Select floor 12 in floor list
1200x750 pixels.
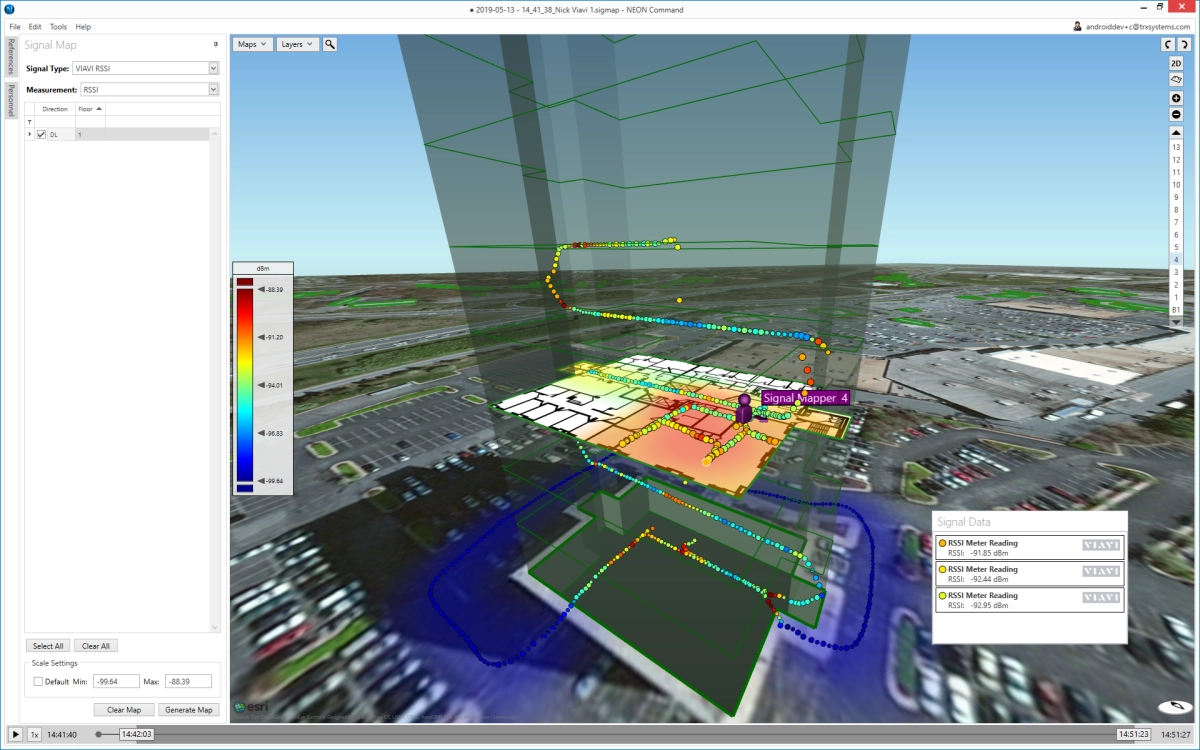1176,159
